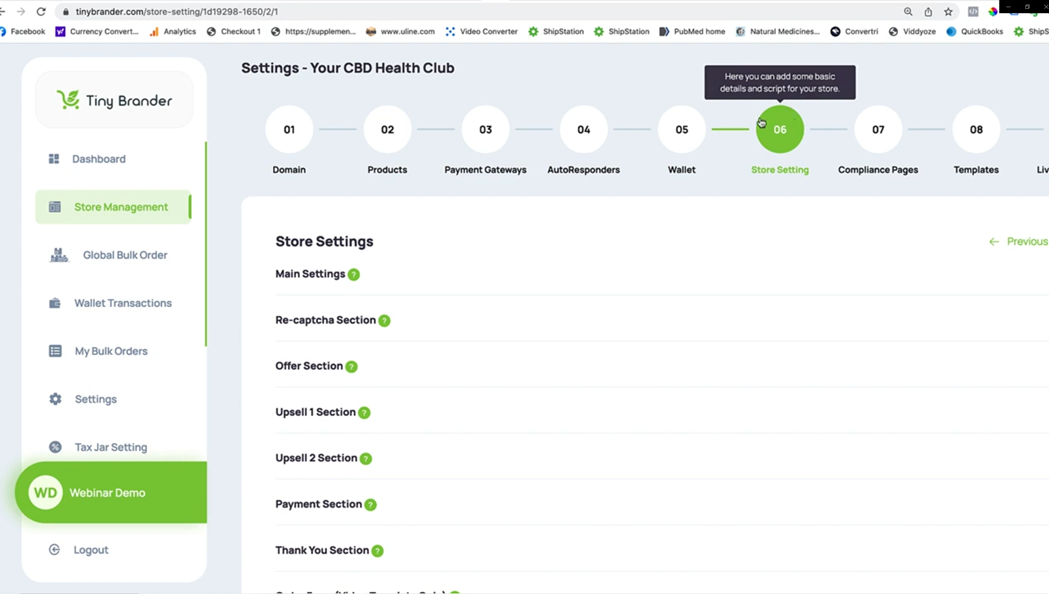This screenshot has width=1049, height=594.
Task: Click the Logout link
Action: click(x=91, y=550)
